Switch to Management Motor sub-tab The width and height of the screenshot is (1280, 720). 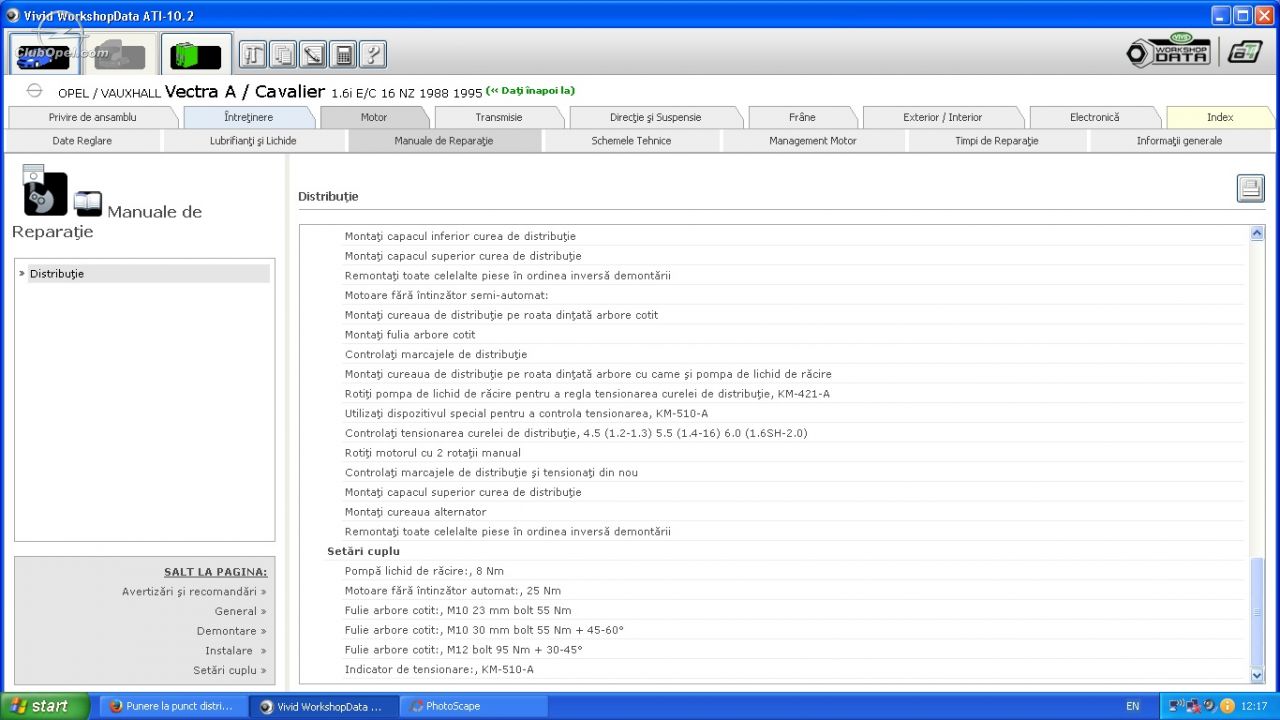(813, 141)
